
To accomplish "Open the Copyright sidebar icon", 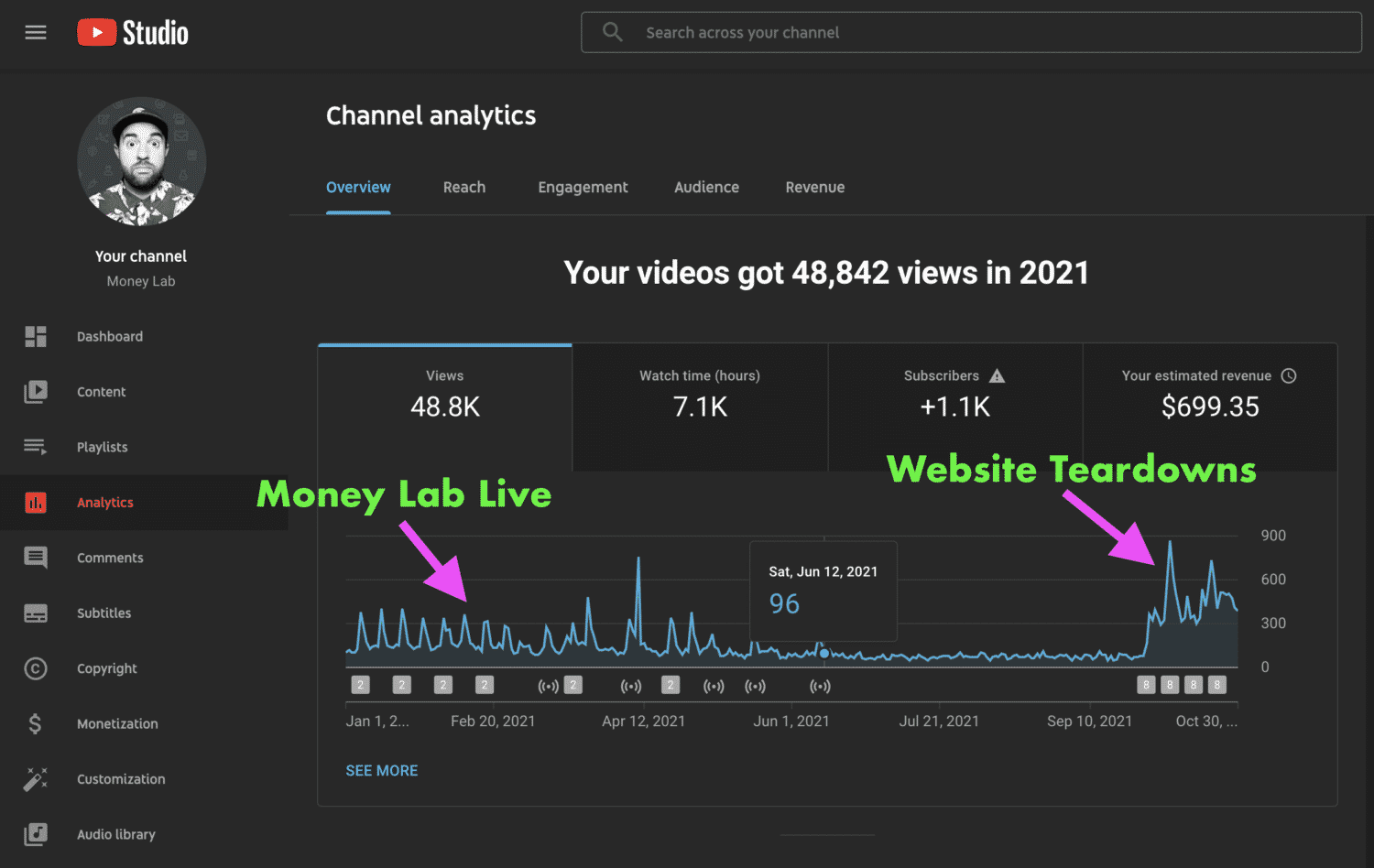I will [x=36, y=668].
